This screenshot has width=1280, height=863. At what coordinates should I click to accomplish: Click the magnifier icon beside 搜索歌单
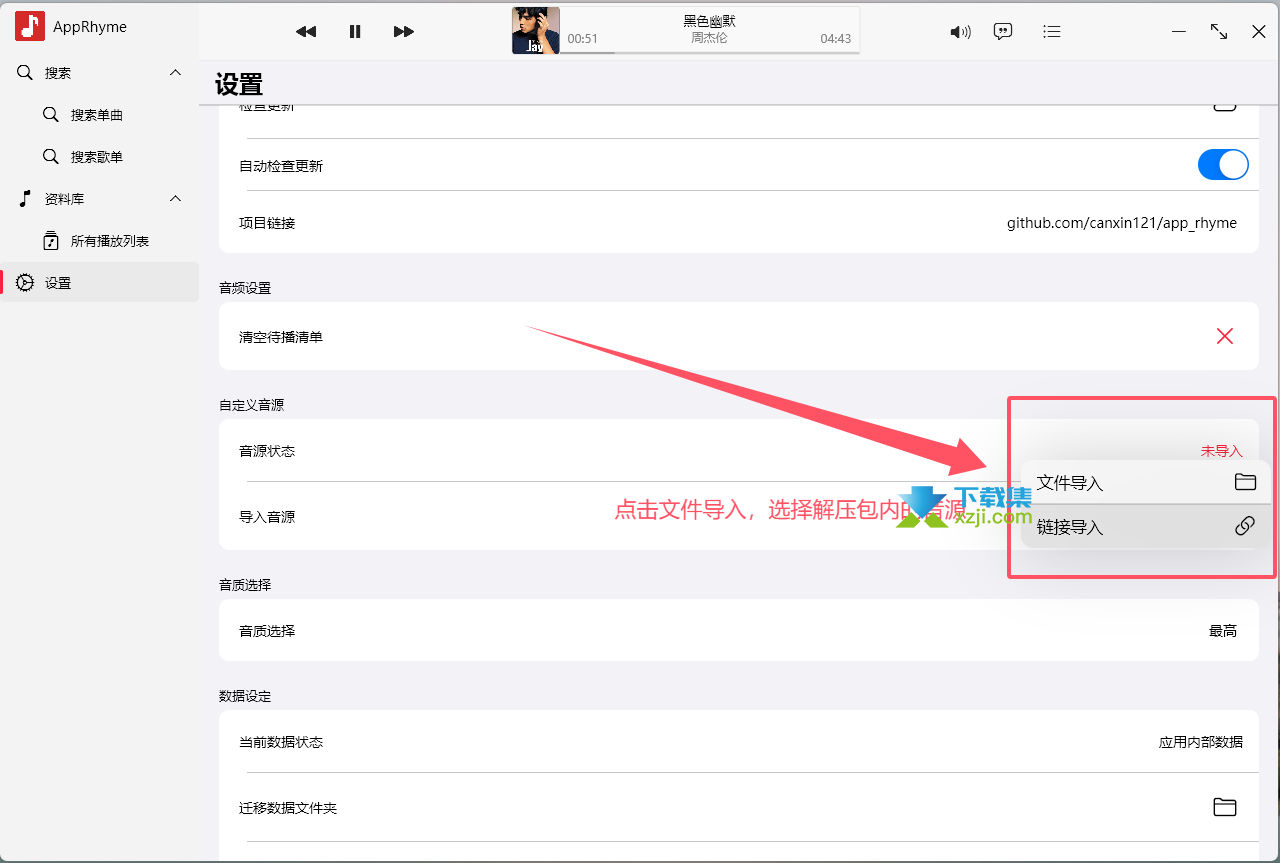[51, 157]
